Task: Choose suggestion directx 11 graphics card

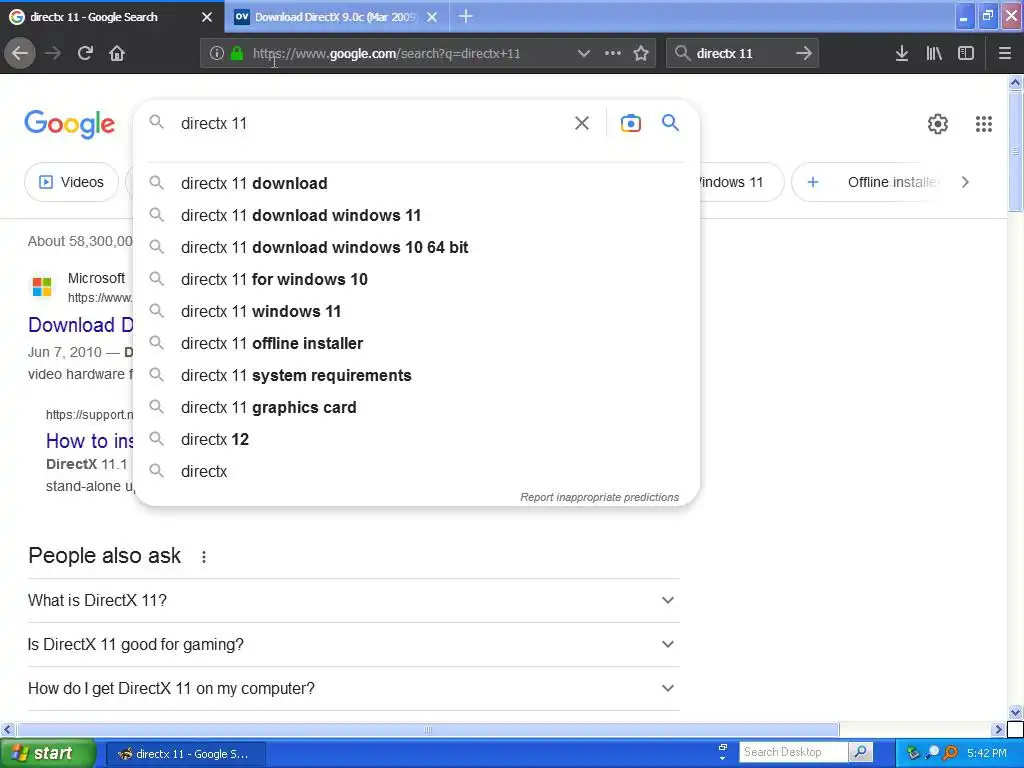Action: [416, 408]
